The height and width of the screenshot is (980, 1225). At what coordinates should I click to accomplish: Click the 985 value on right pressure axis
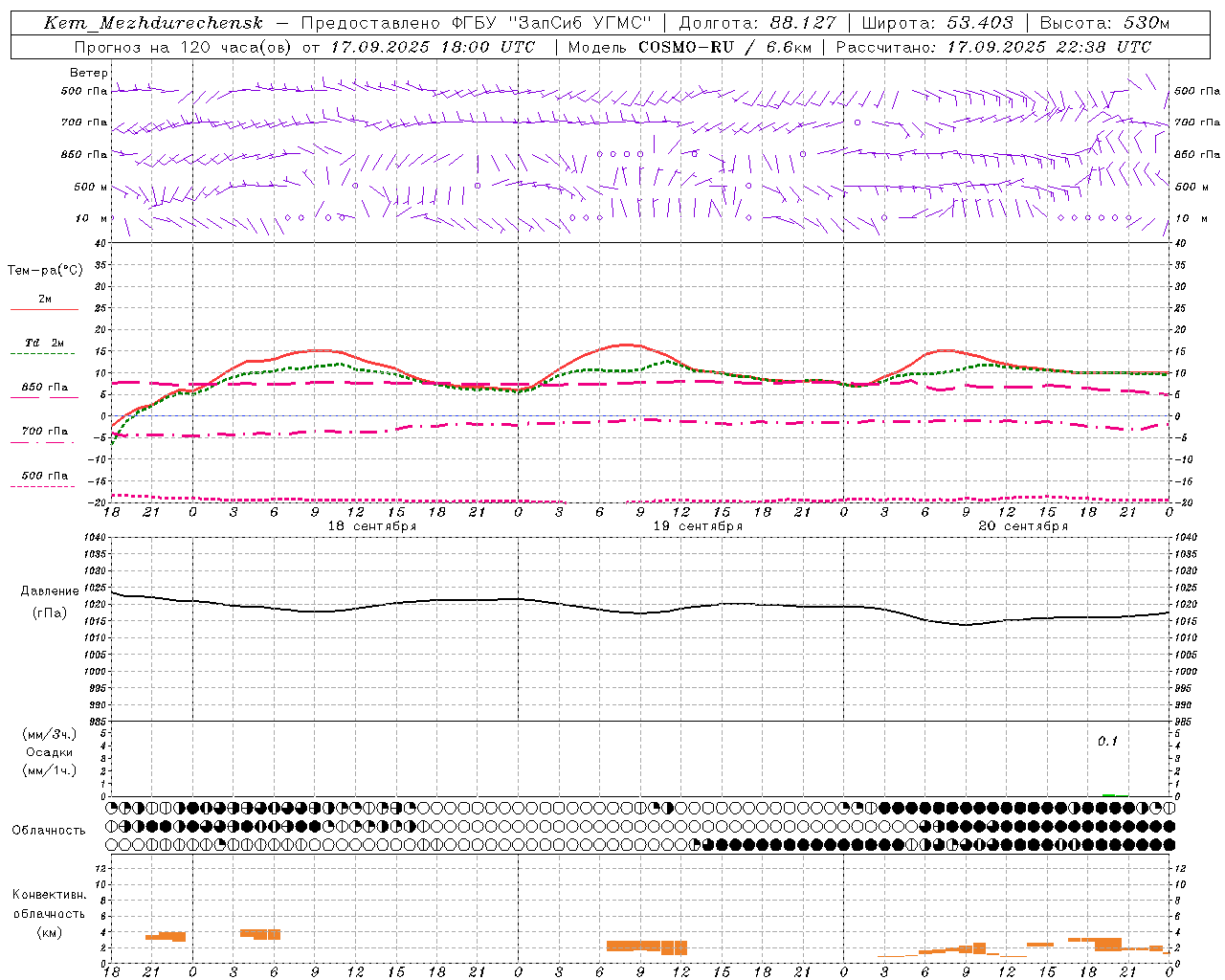point(1184,722)
